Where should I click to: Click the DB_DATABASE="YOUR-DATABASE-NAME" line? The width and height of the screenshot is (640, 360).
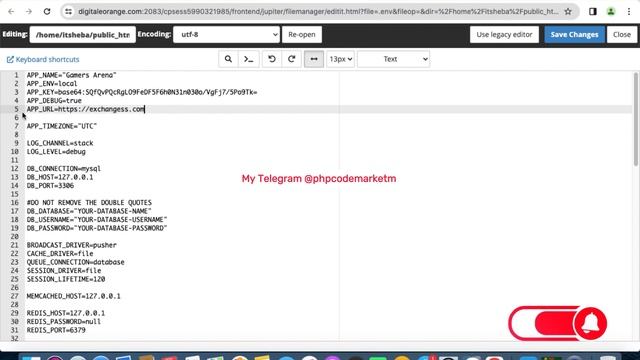click(89, 211)
